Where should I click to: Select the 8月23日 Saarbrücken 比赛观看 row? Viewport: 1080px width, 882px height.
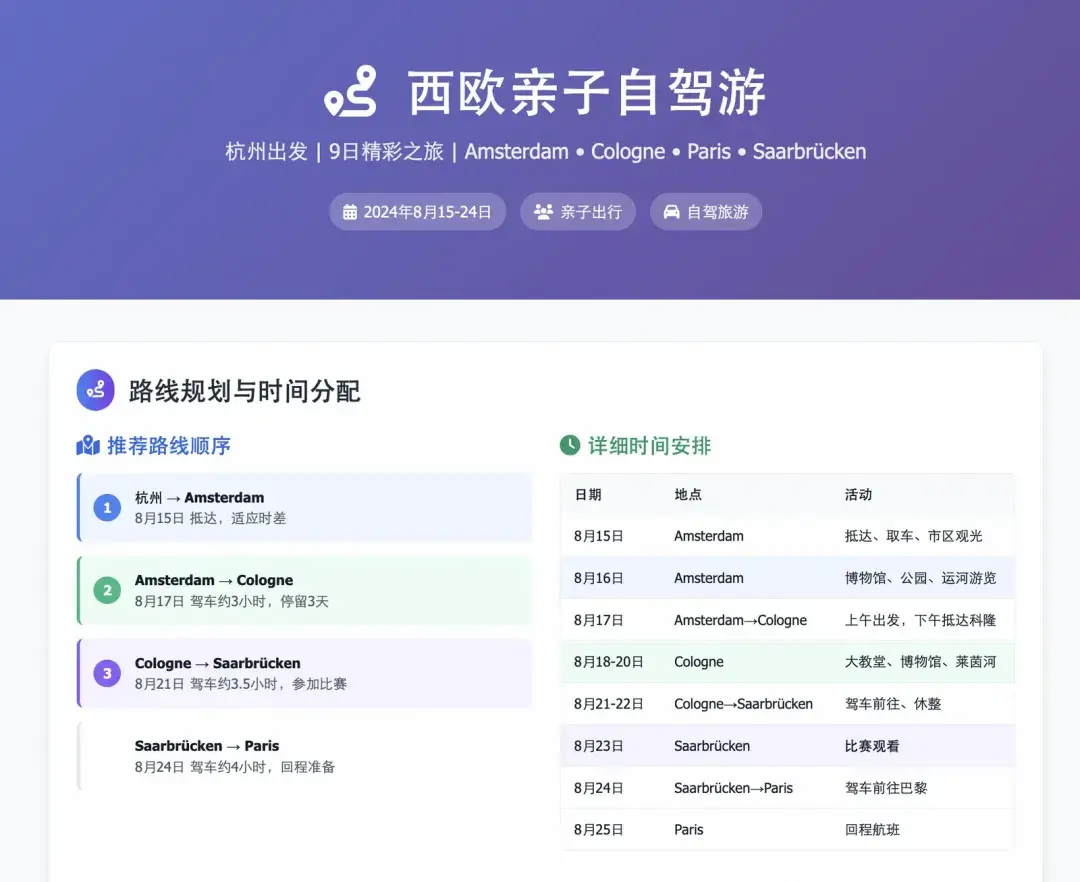tap(787, 746)
